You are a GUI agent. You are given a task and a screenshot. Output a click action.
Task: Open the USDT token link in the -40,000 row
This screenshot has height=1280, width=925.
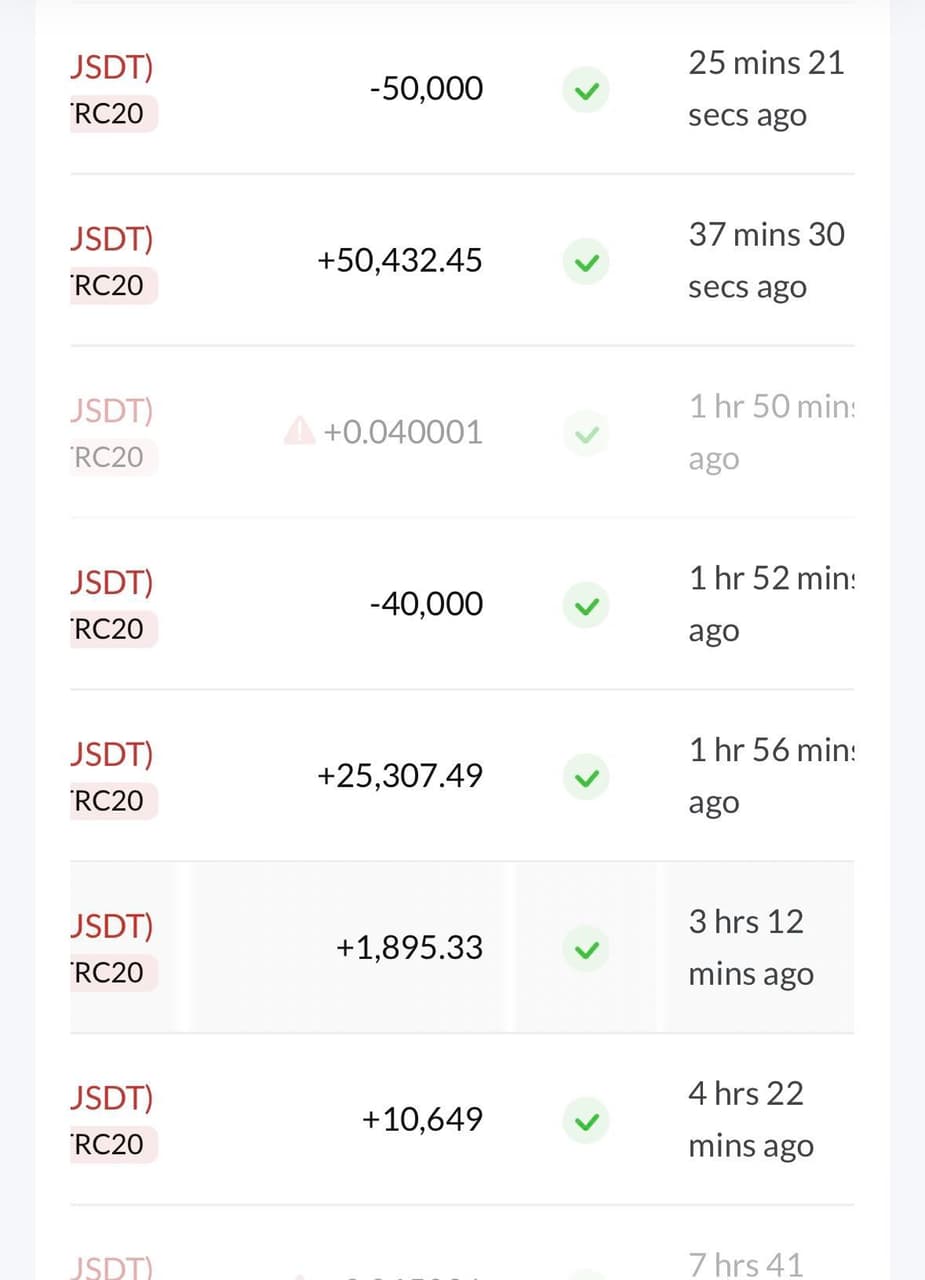pos(112,583)
